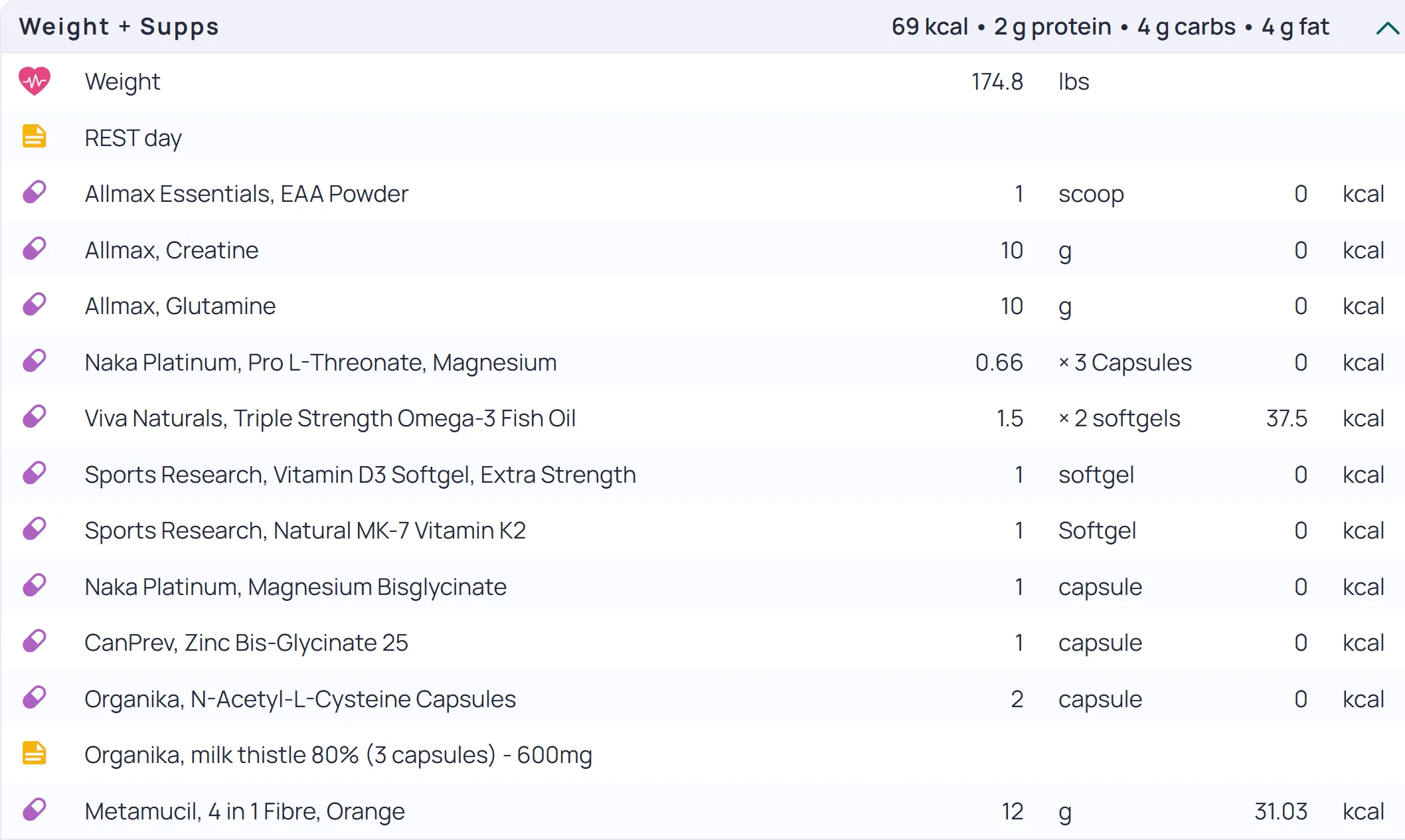
Task: Click the 12 amount for Metamucil
Action: [x=1013, y=811]
